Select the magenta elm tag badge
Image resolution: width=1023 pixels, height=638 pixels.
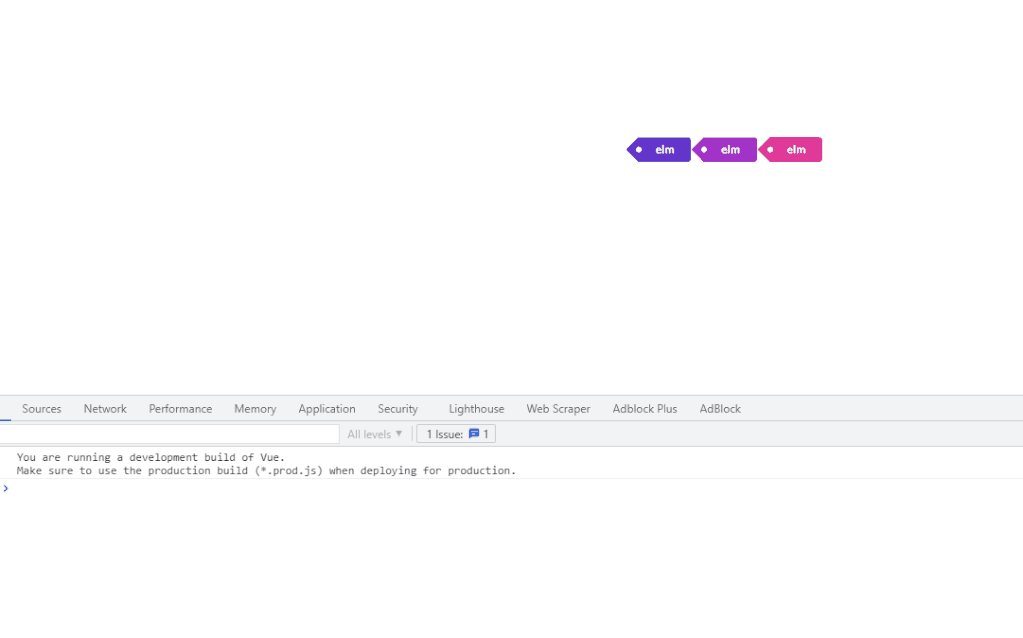click(729, 149)
